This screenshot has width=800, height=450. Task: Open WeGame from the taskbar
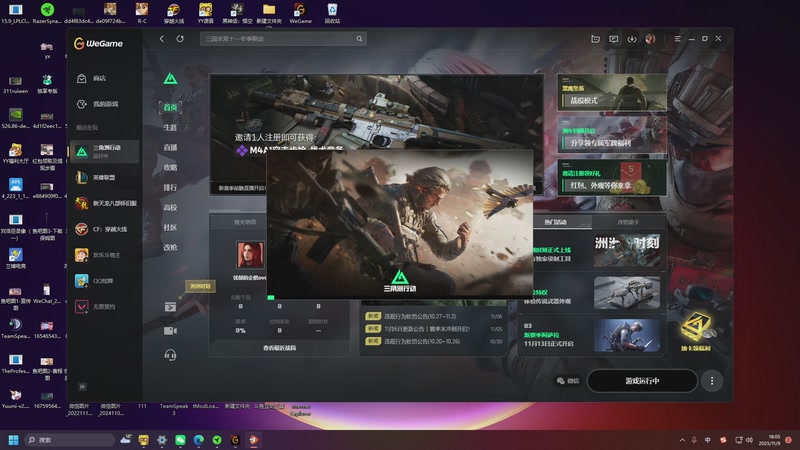click(x=235, y=440)
